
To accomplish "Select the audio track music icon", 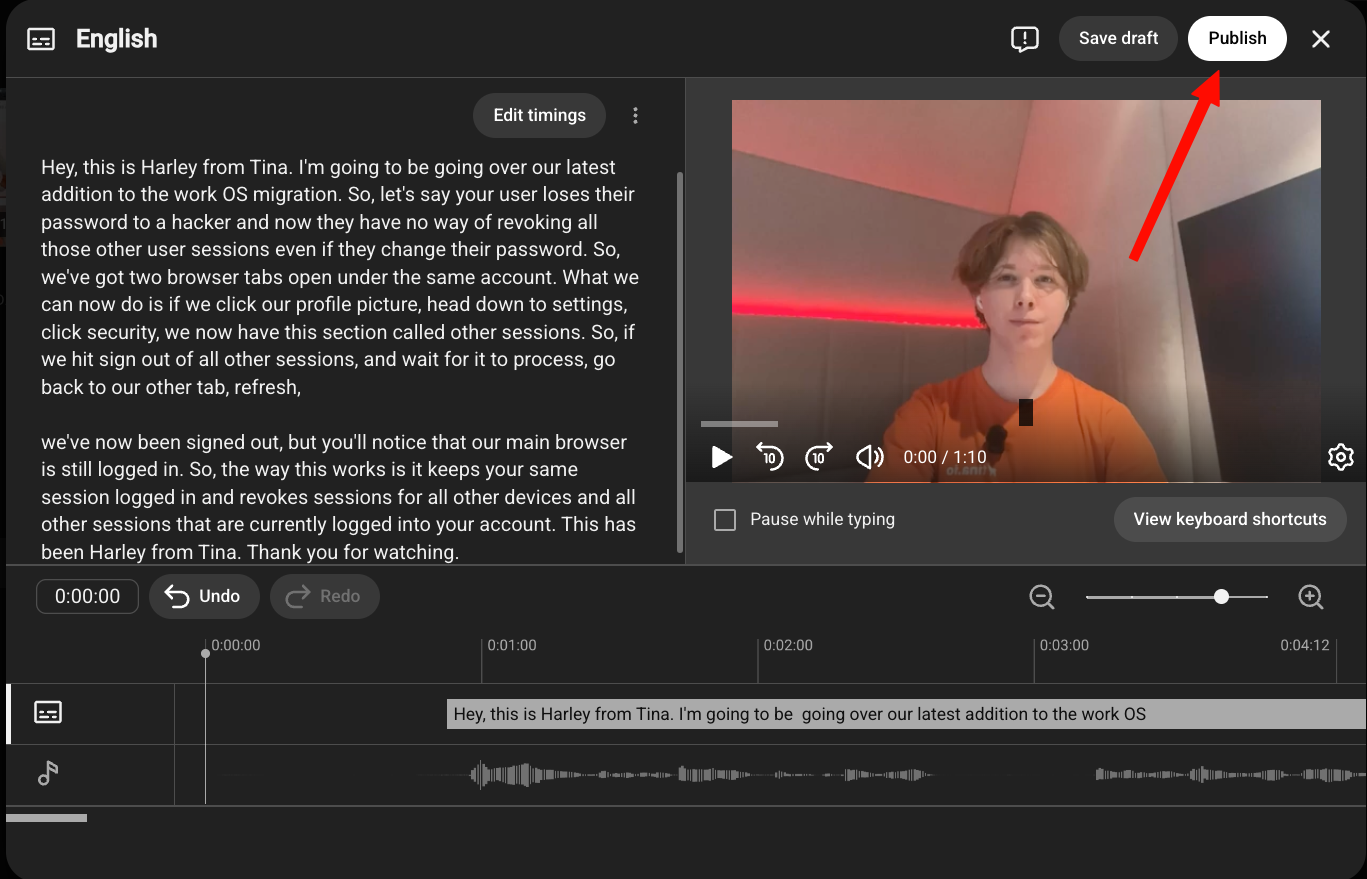I will pos(48,773).
